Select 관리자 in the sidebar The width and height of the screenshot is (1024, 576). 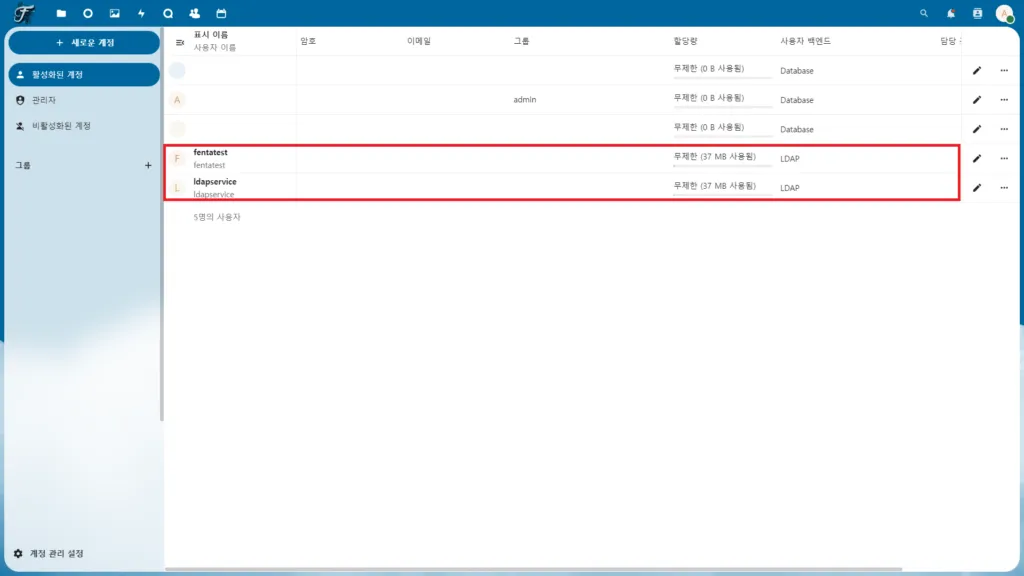(84, 100)
